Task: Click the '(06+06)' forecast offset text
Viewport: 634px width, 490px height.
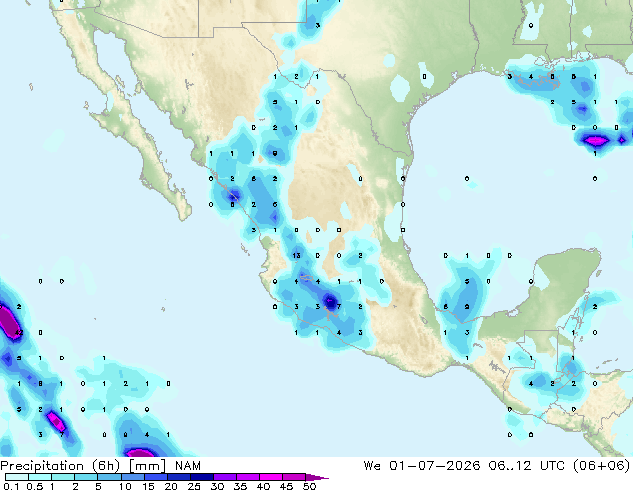Action: point(602,466)
